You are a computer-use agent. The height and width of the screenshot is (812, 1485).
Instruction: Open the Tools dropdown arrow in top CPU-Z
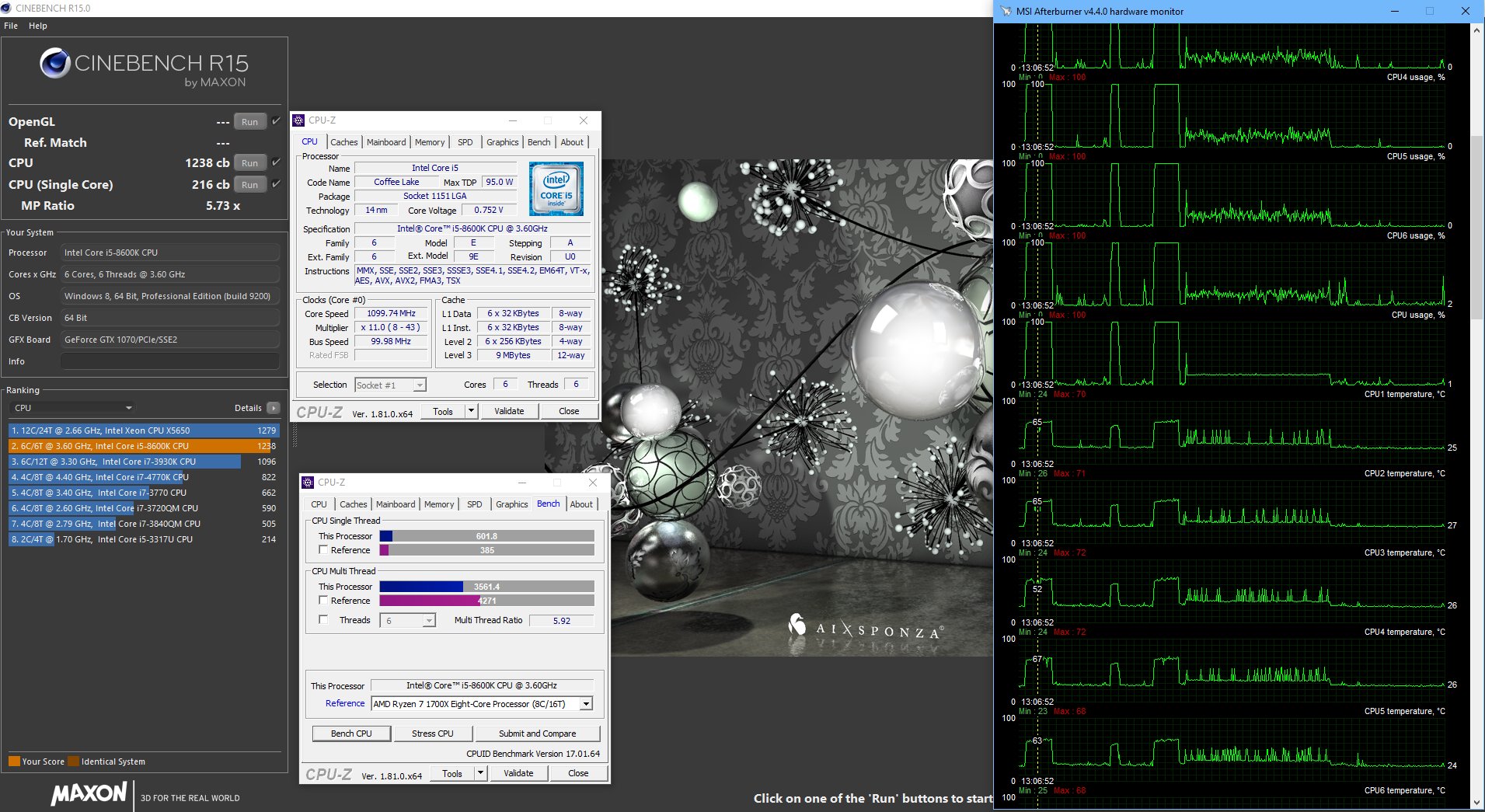[471, 411]
